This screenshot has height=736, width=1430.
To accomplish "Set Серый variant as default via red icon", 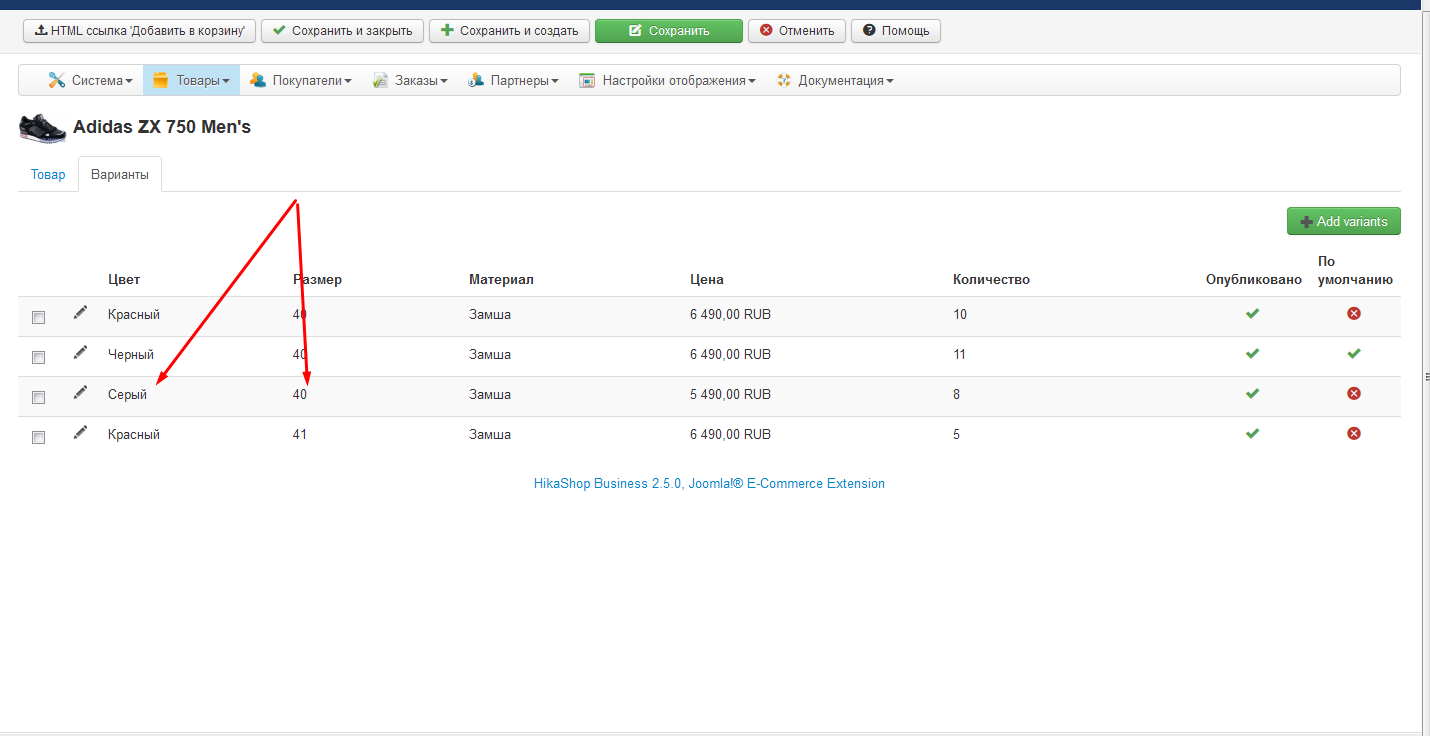I will click(1354, 394).
